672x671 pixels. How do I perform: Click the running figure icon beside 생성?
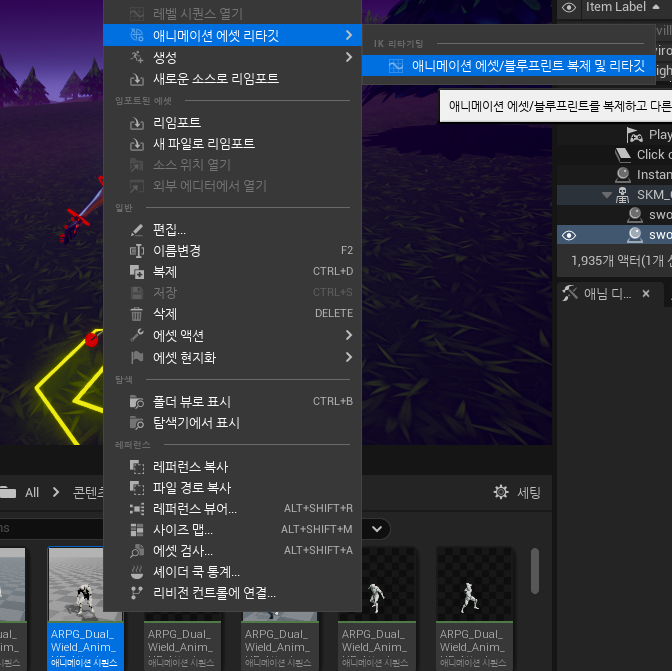click(137, 57)
